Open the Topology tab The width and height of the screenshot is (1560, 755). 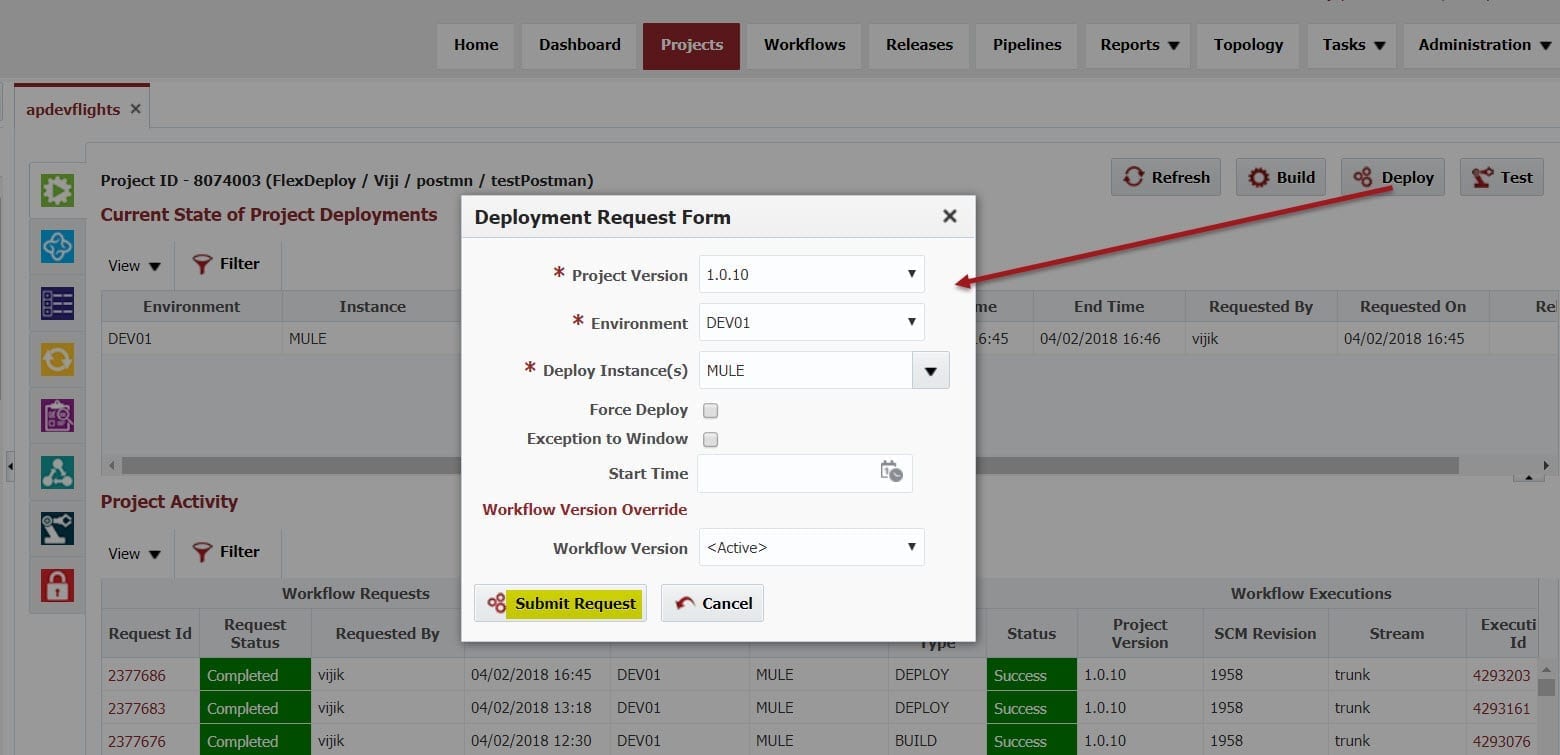click(1248, 45)
